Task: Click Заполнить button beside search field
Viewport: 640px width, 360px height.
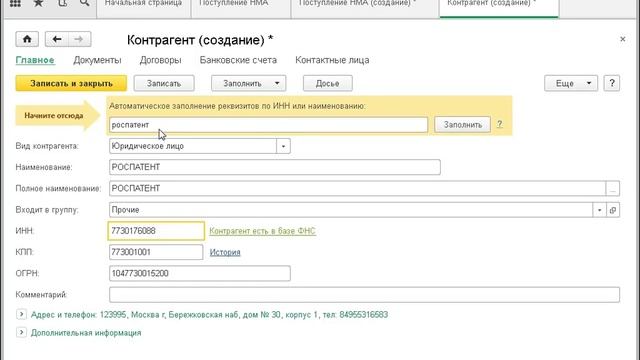Action: (x=462, y=124)
